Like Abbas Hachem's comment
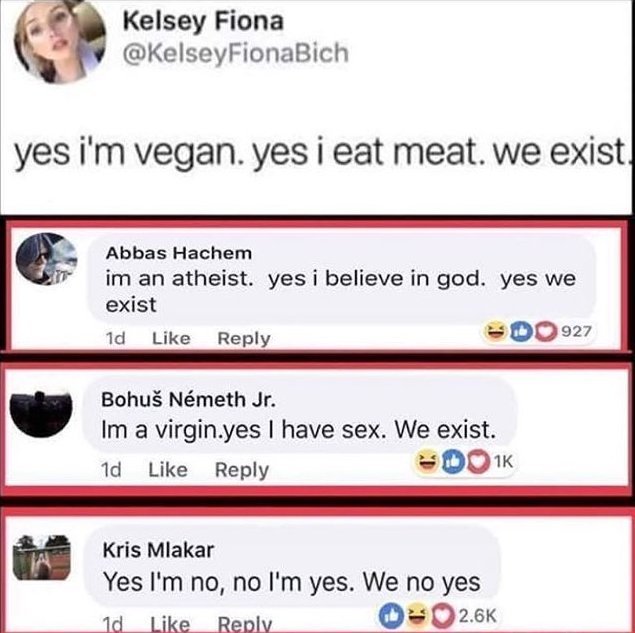This screenshot has height=633, width=635. (x=170, y=338)
